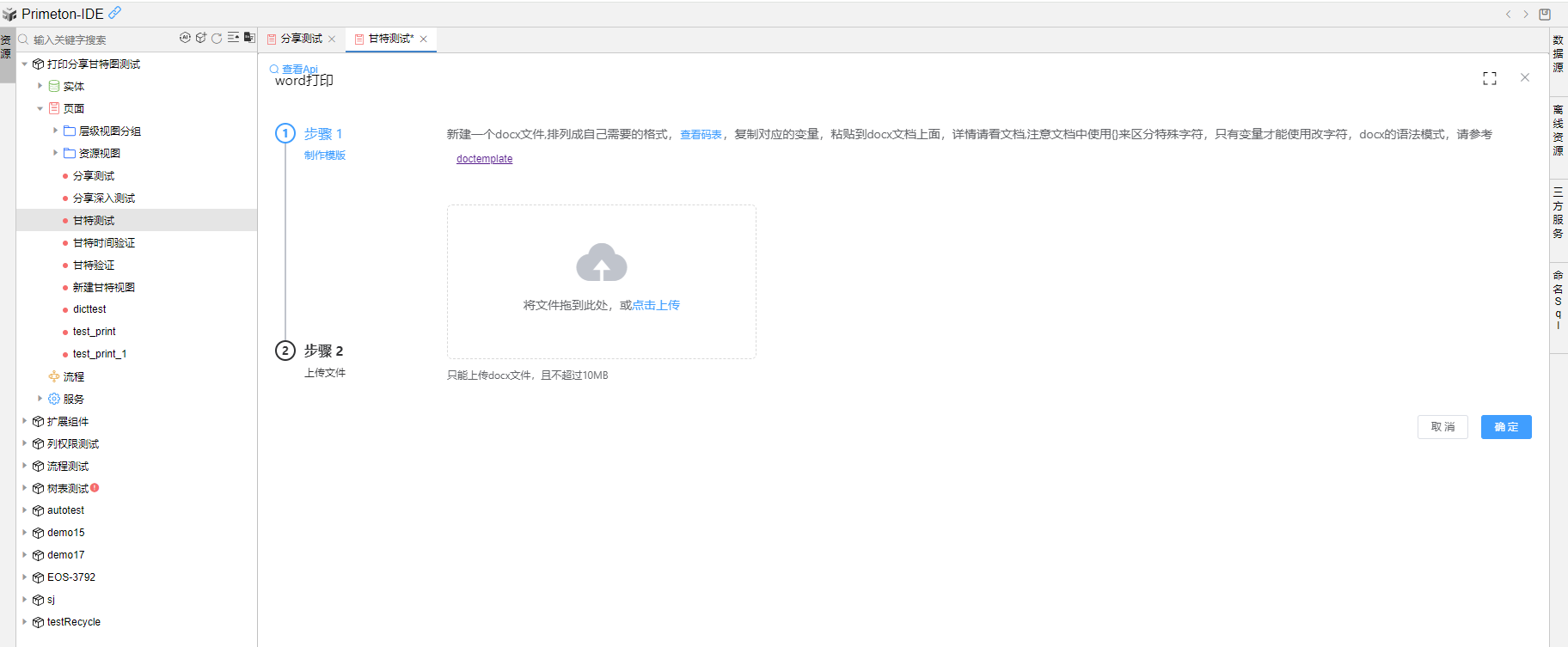1568x647 pixels.
Task: Click the back arrow in the top bar
Action: (x=1508, y=14)
